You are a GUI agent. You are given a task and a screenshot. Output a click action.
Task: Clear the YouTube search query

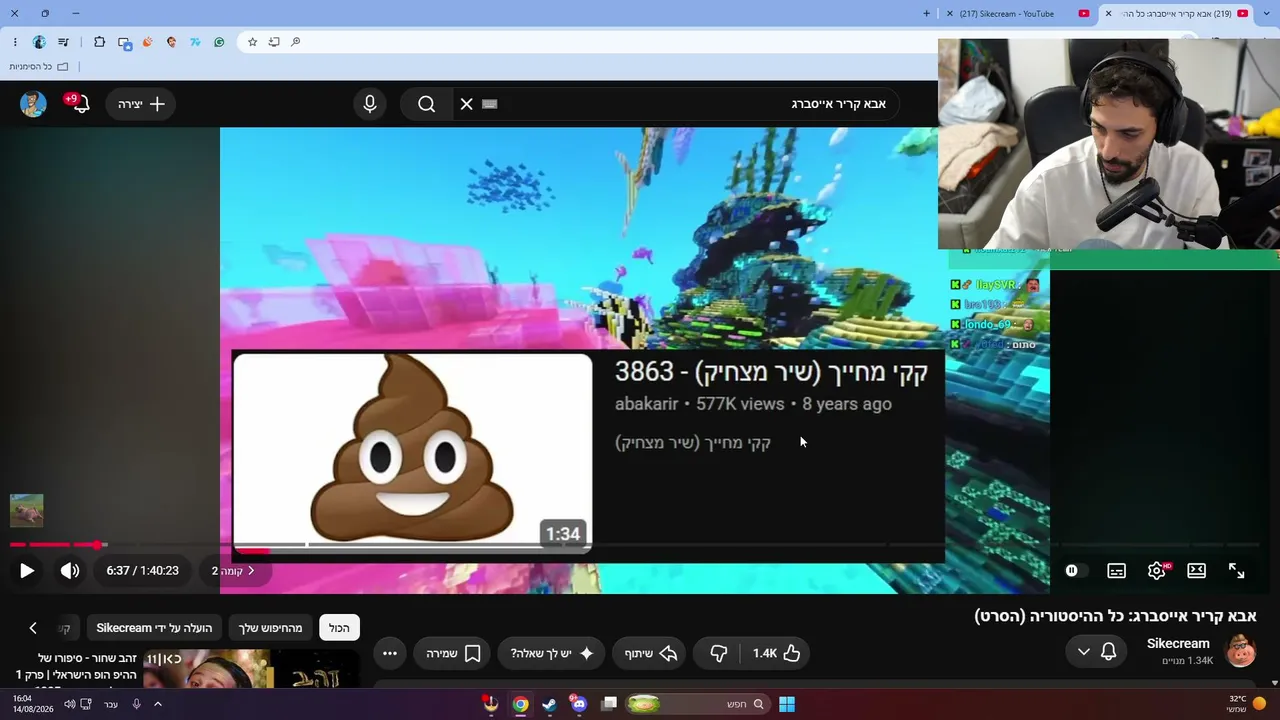tap(467, 104)
